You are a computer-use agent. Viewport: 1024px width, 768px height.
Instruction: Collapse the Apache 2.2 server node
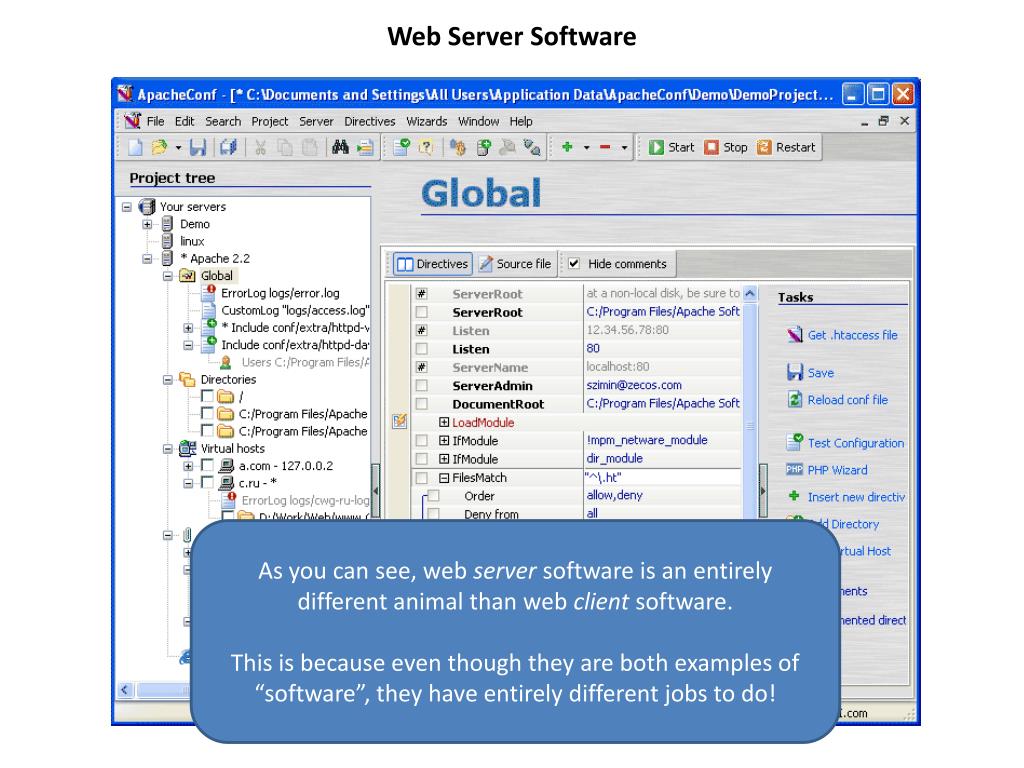tap(147, 259)
